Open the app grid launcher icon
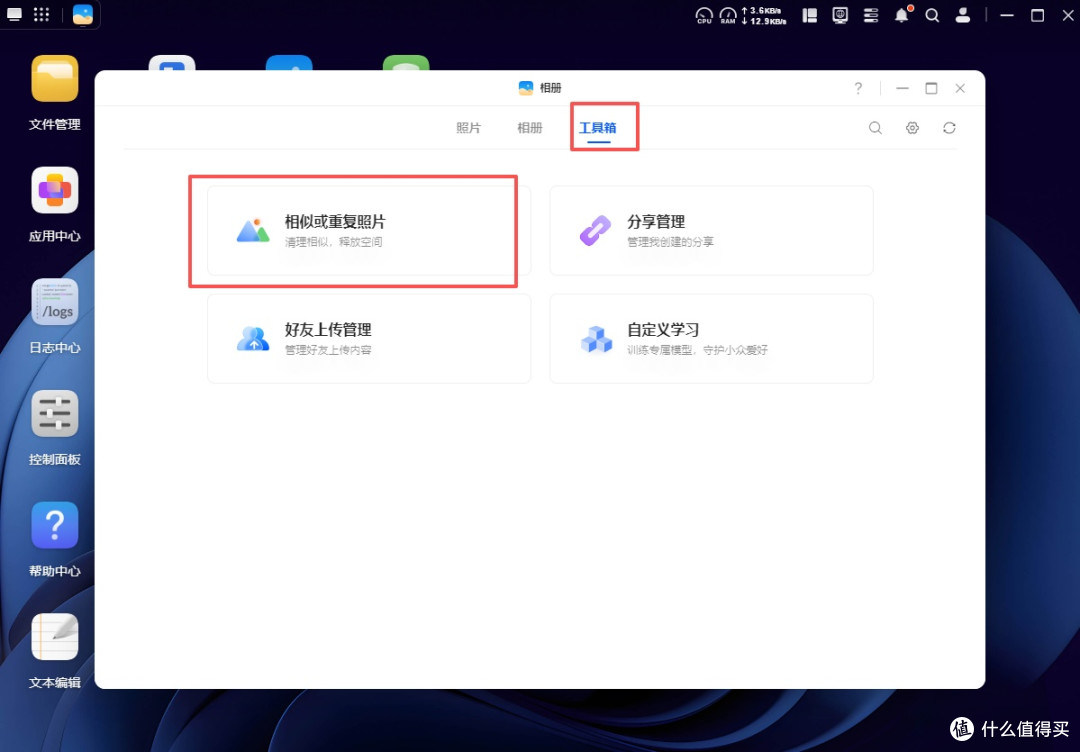This screenshot has height=752, width=1080. point(41,14)
